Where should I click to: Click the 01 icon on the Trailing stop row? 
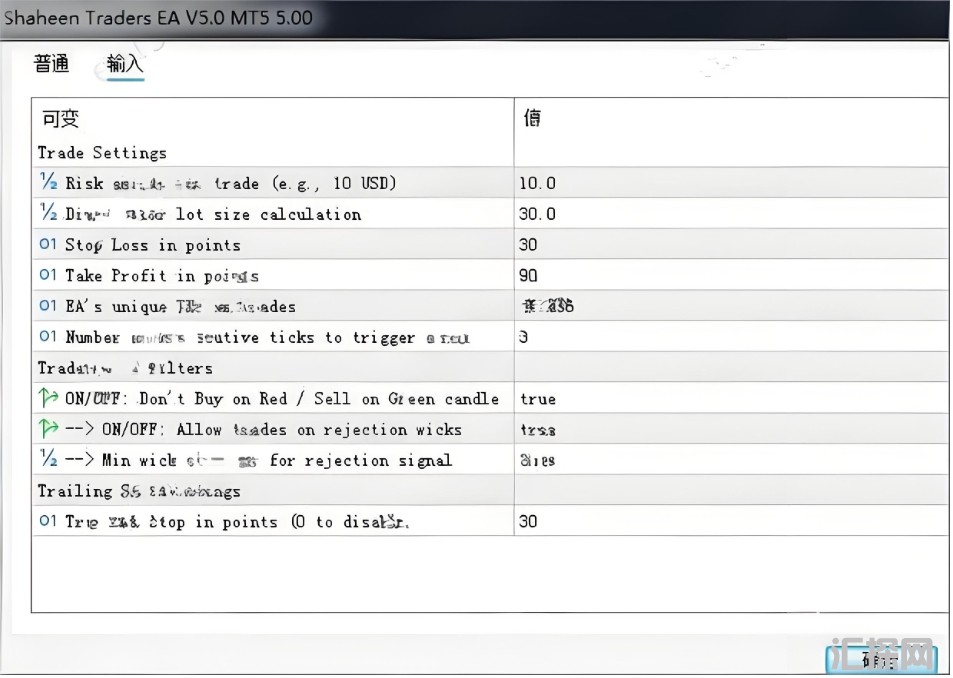pos(45,521)
